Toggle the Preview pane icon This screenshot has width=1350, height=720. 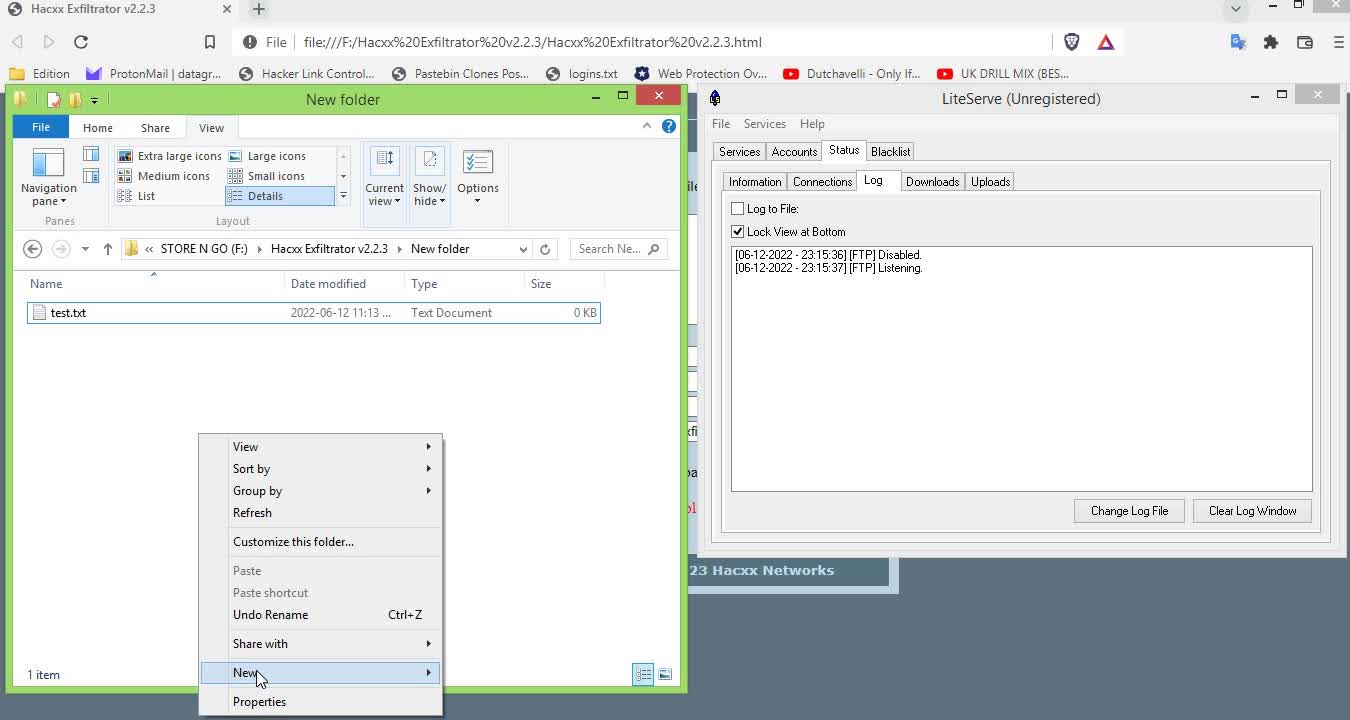[91, 154]
